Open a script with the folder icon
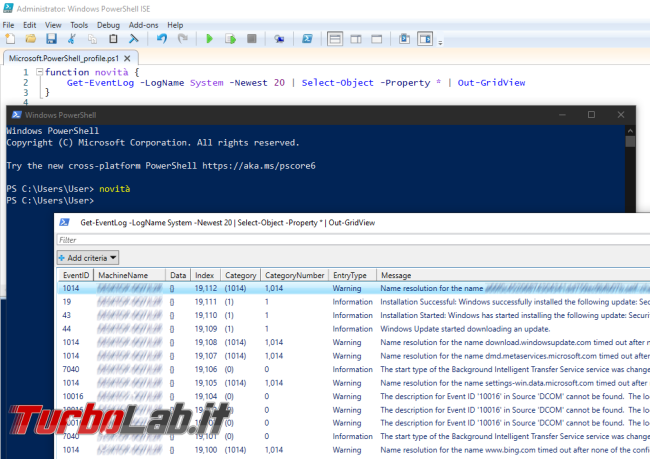 (30, 39)
